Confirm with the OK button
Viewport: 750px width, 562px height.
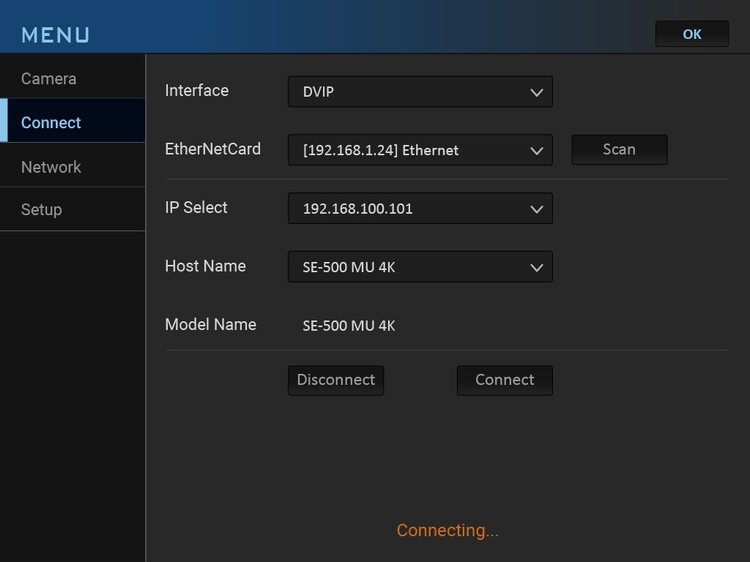692,34
